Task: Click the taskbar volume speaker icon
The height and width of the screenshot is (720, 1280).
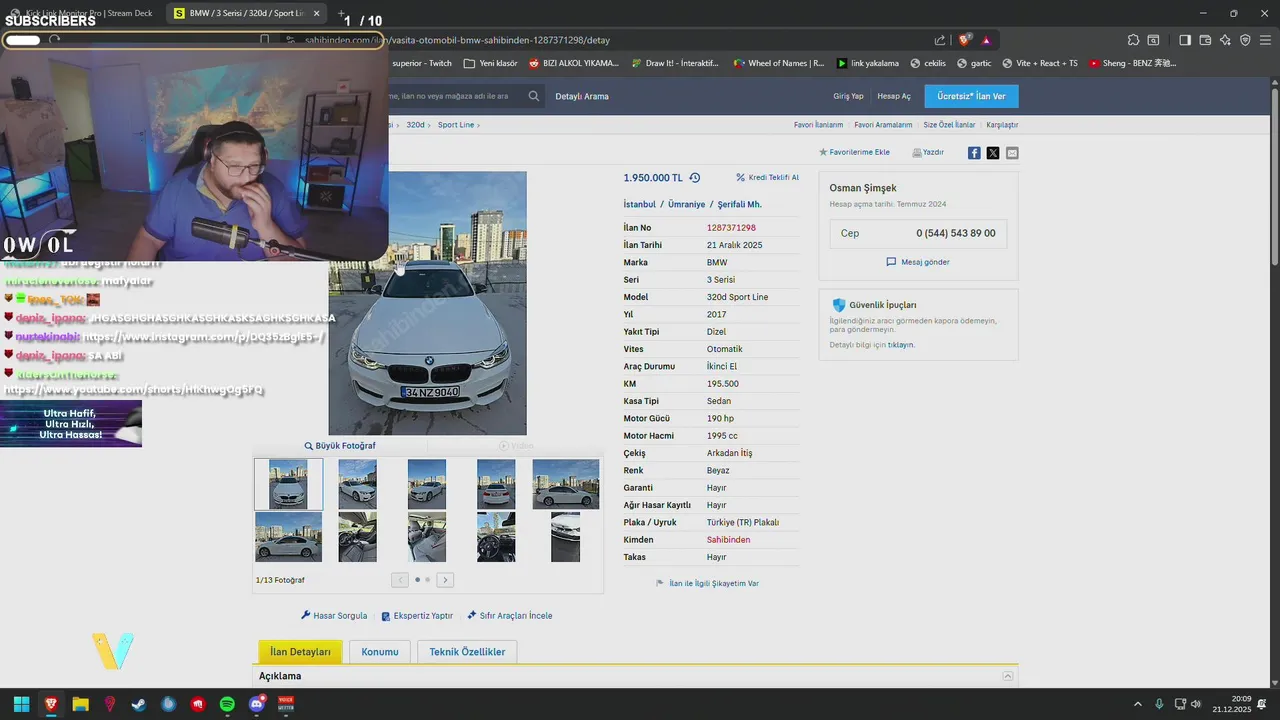Action: [1196, 704]
